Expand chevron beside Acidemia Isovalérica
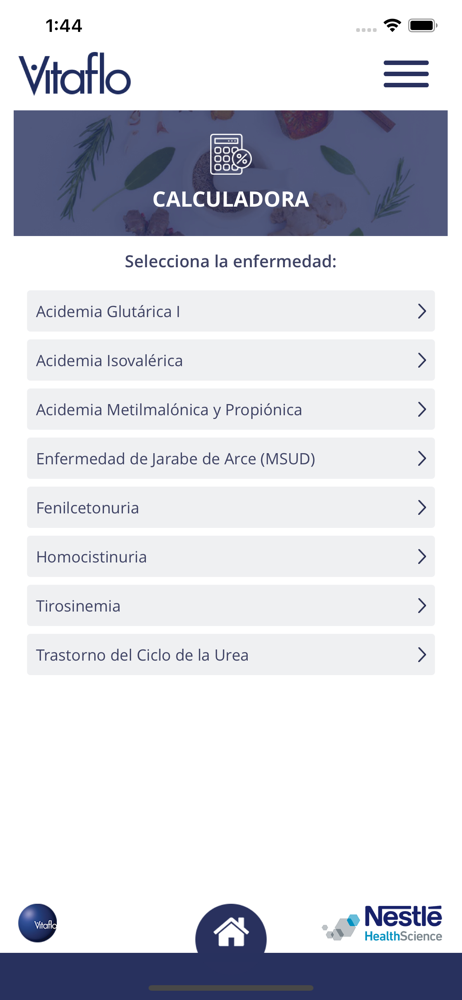462x1000 pixels. (x=421, y=360)
